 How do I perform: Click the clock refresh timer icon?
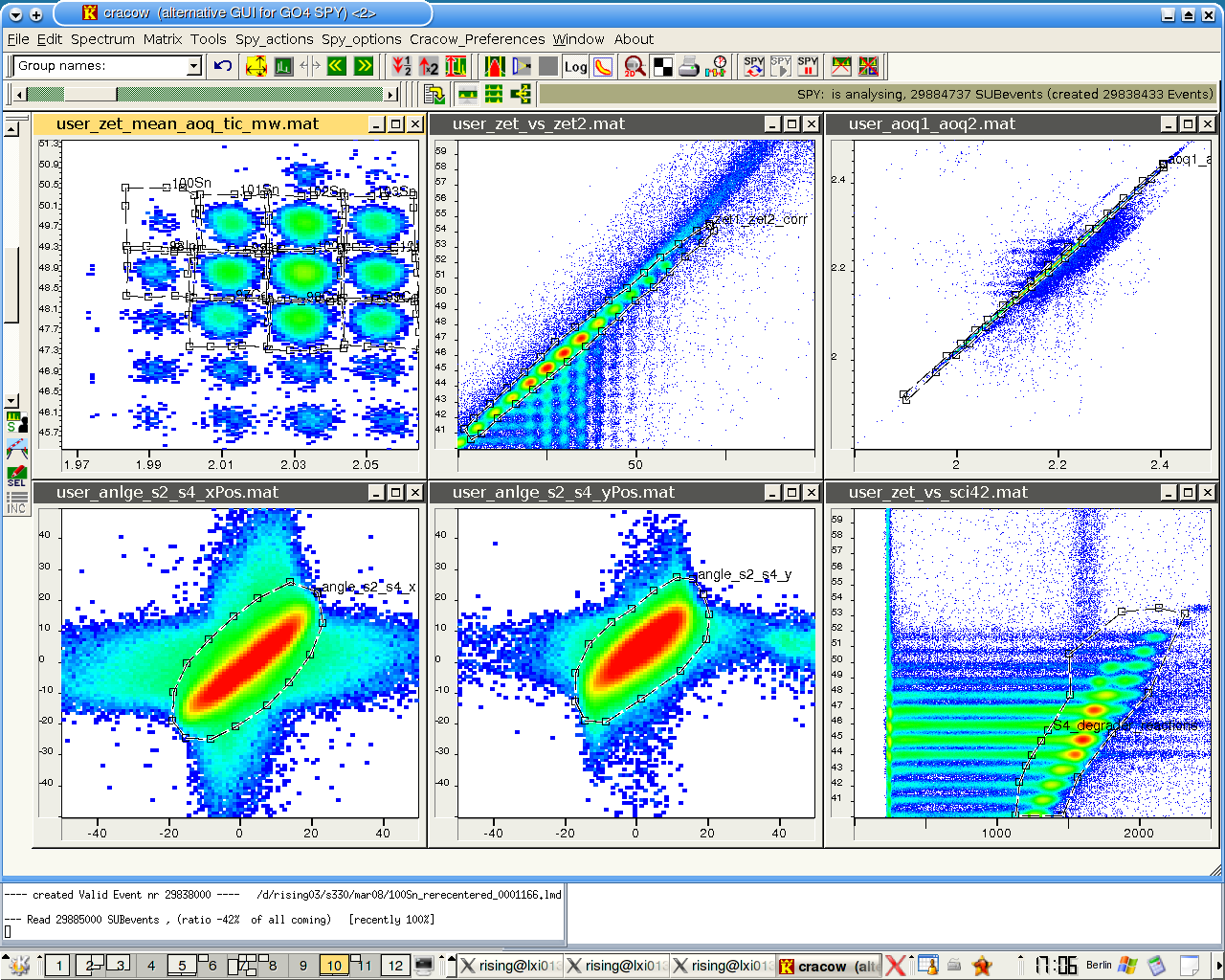[716, 66]
